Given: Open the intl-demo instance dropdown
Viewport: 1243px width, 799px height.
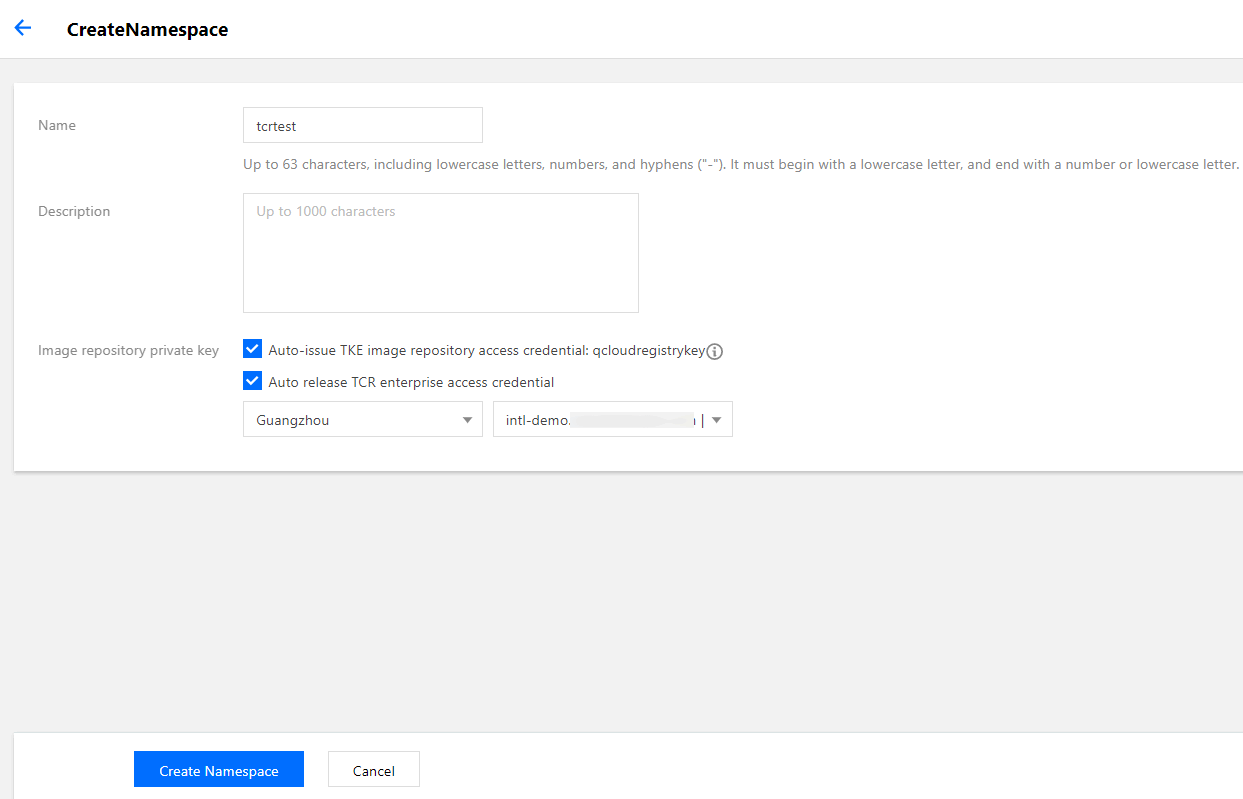Looking at the screenshot, I should point(600,420).
